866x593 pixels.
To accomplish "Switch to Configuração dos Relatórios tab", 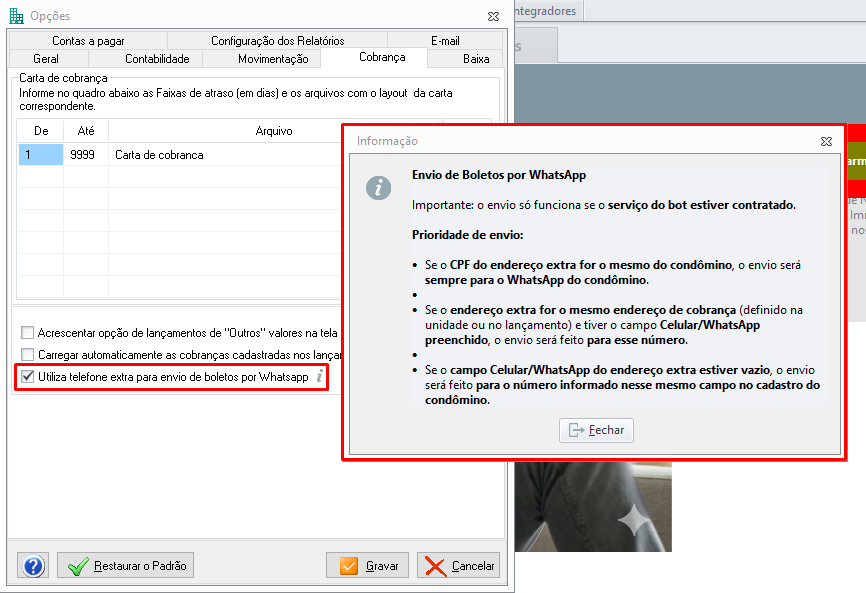I will (x=277, y=41).
